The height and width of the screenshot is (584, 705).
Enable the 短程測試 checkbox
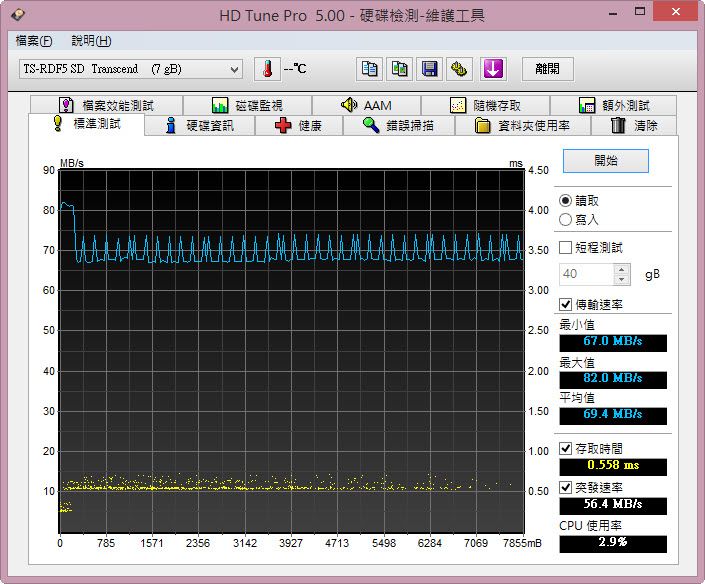(566, 247)
